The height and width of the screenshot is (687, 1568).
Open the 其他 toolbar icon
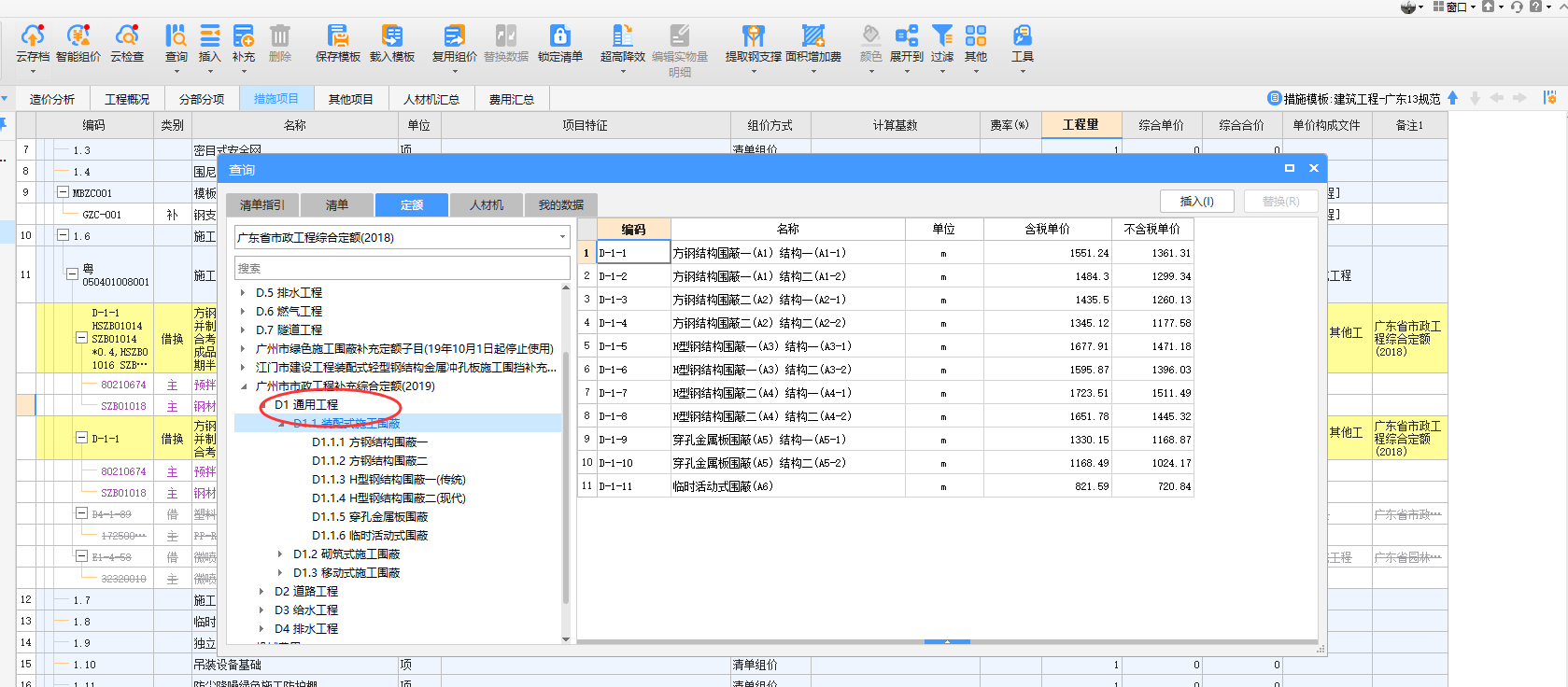tap(976, 44)
